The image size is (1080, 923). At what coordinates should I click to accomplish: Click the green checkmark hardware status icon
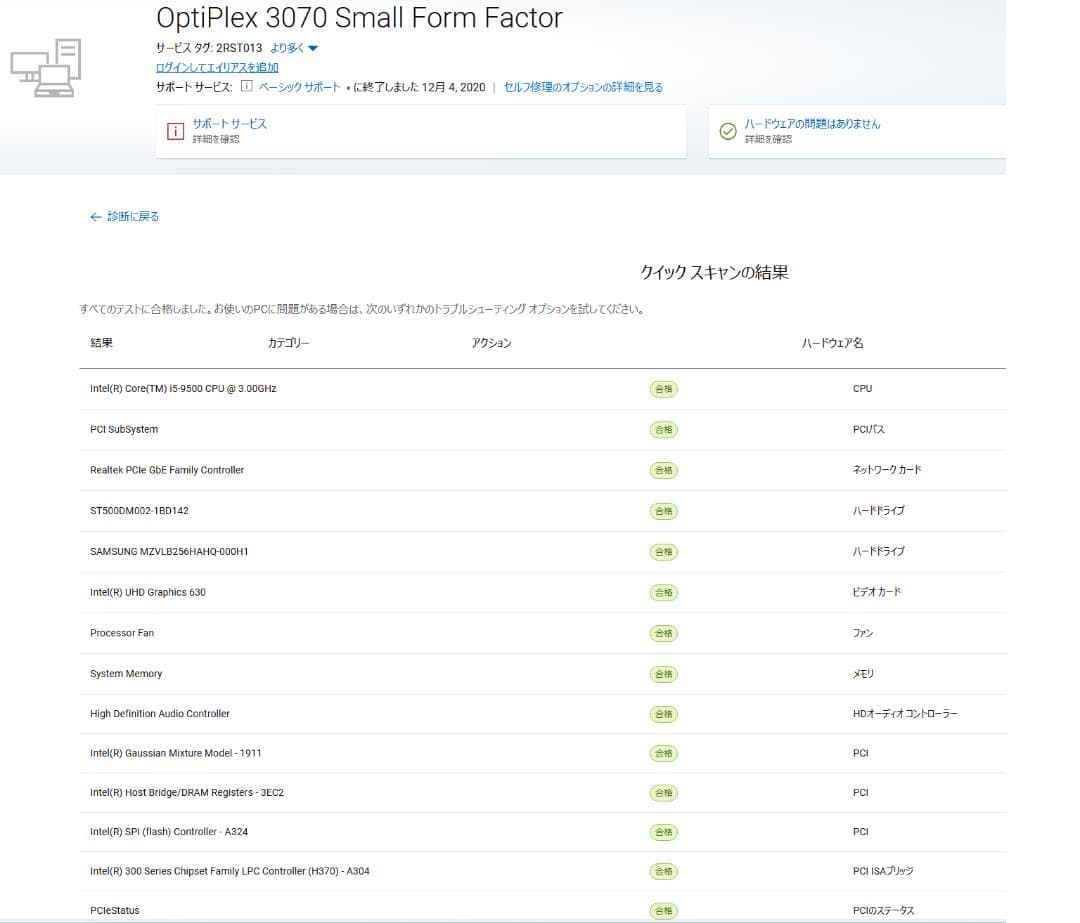pyautogui.click(x=728, y=131)
